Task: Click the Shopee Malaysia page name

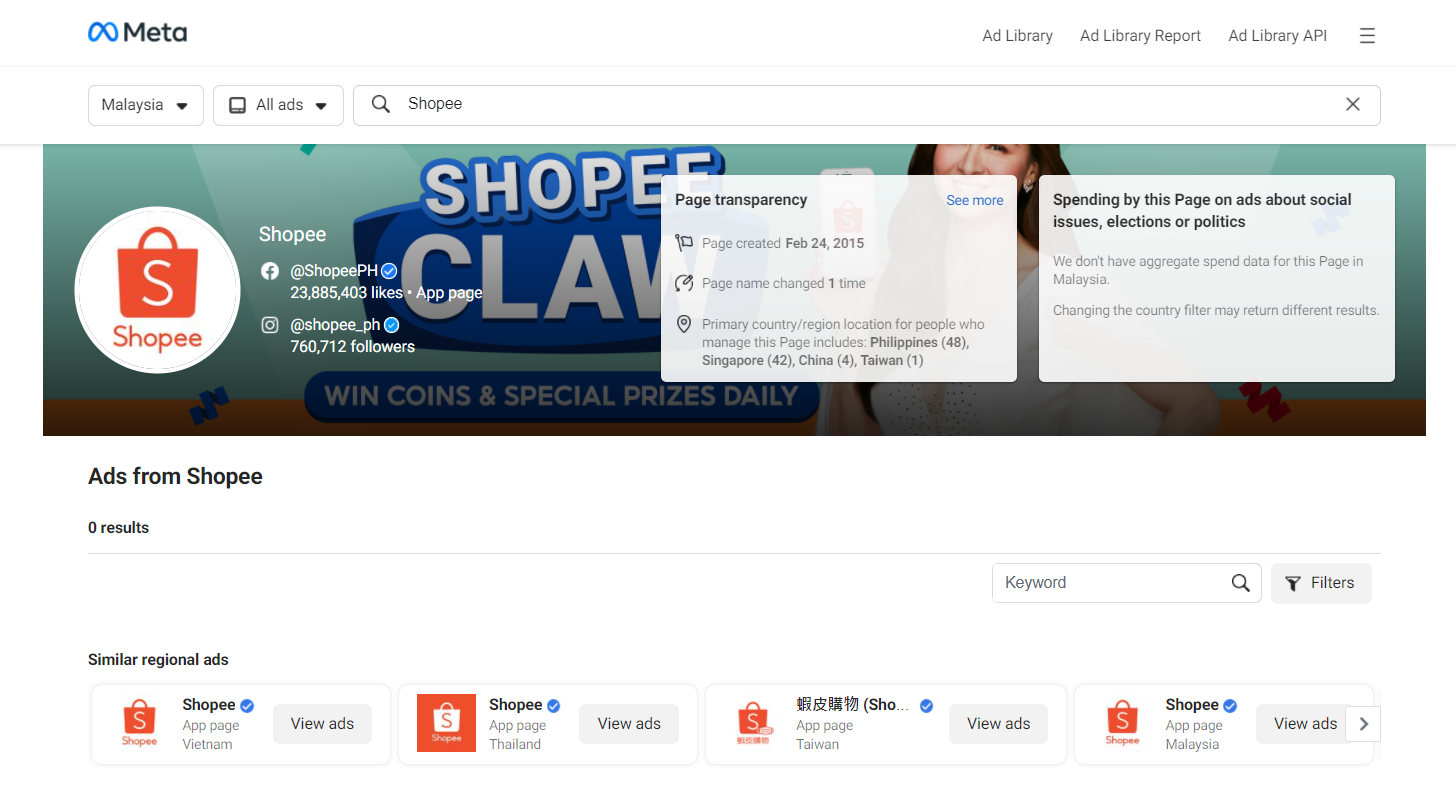Action: [1192, 705]
